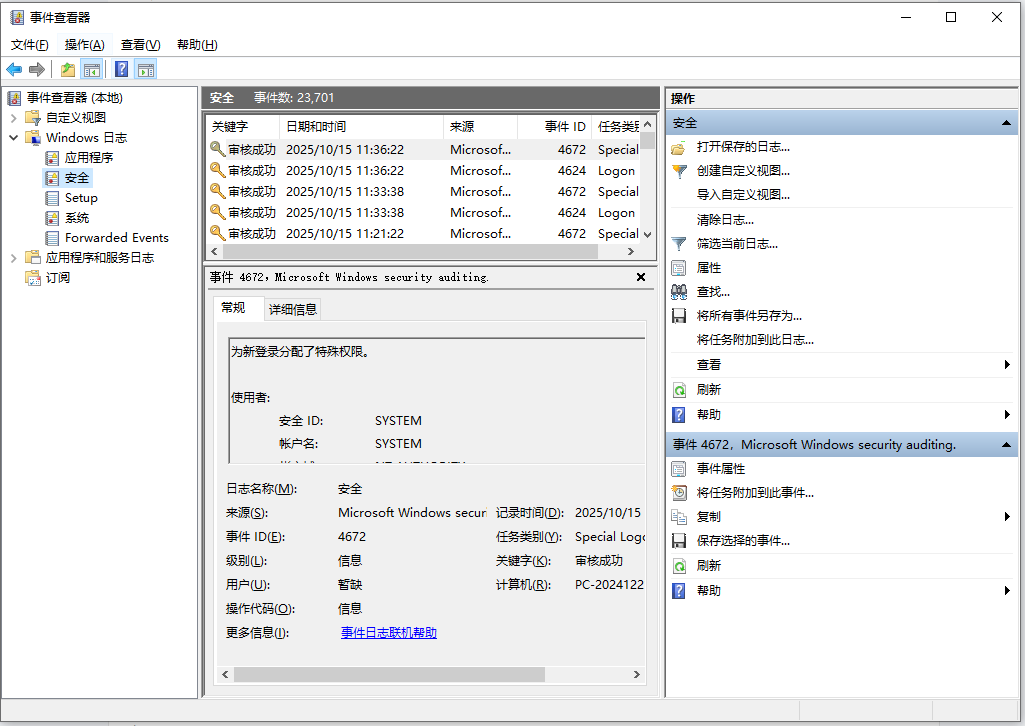Expand 帮助 submenu under 安全 section
Viewport: 1025px width, 726px height.
click(1007, 414)
